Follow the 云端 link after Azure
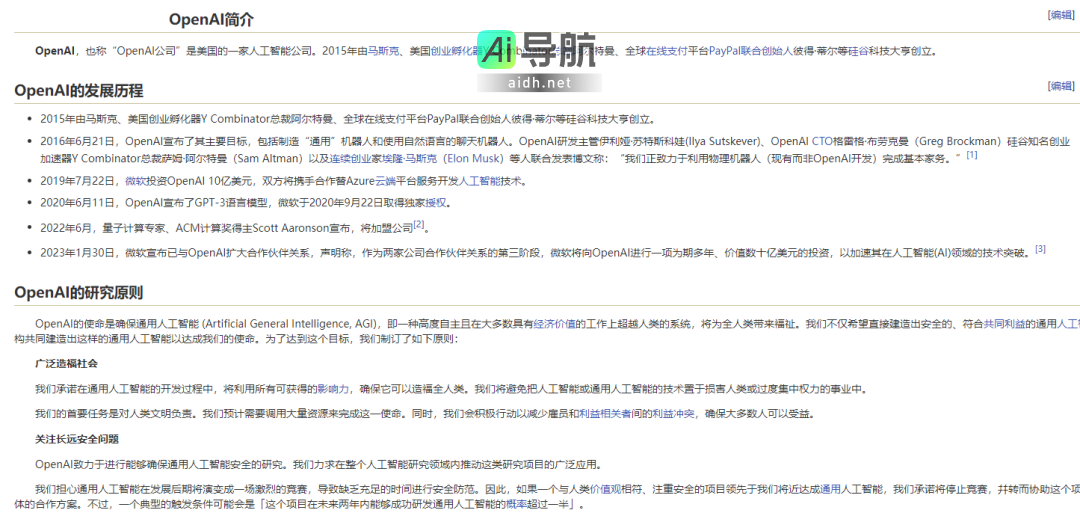The width and height of the screenshot is (1080, 516). [386, 181]
